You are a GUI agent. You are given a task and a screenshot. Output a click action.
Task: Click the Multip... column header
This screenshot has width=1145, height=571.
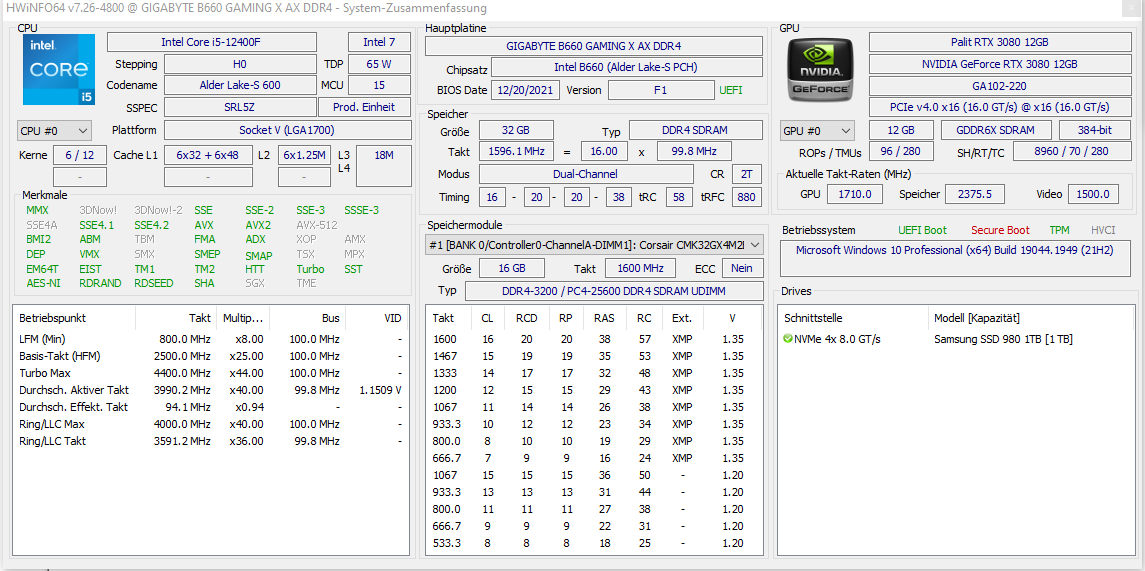[x=243, y=318]
